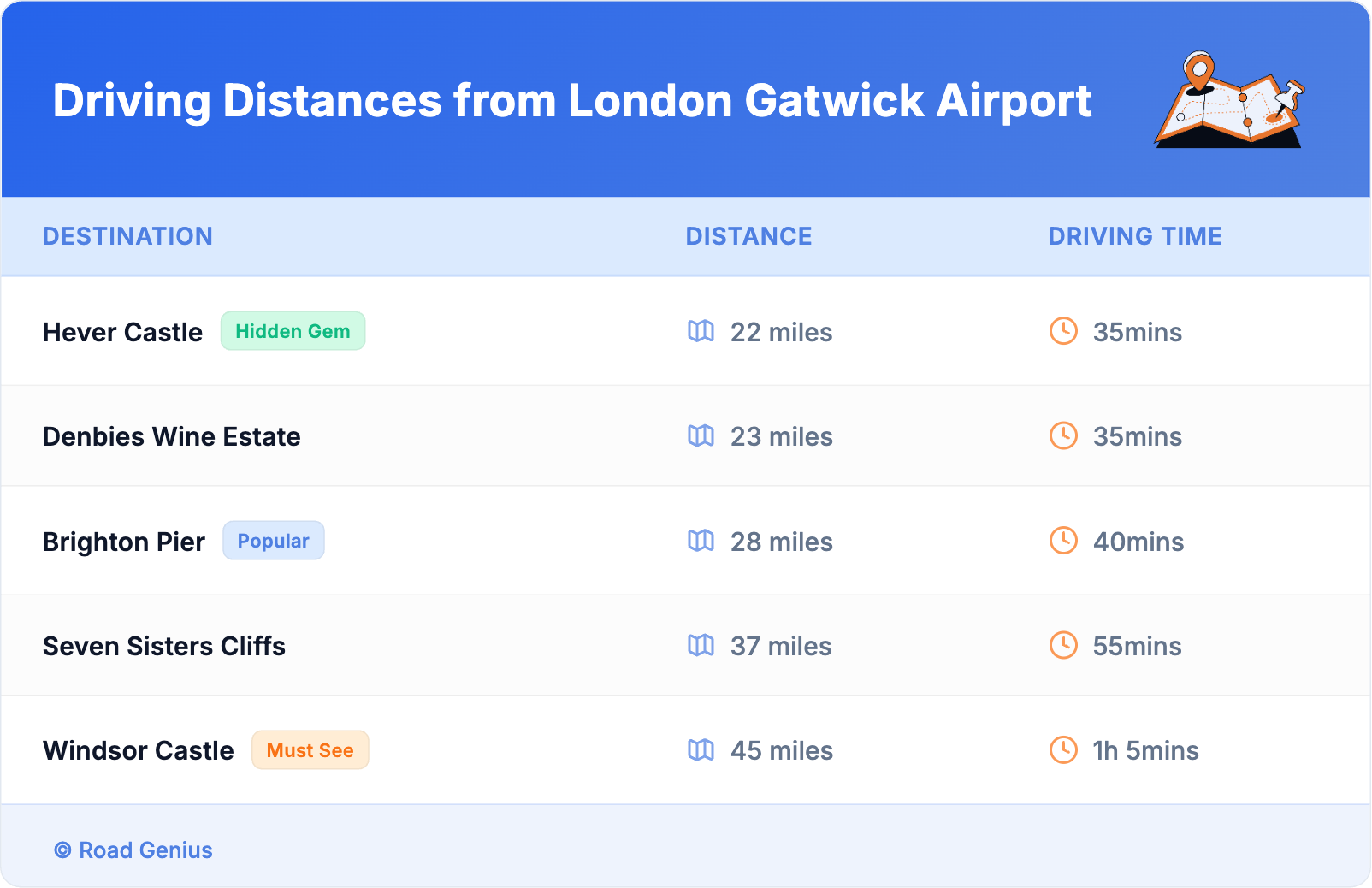Viewport: 1372px width, 888px height.
Task: Click the Distance column header
Action: click(x=748, y=236)
